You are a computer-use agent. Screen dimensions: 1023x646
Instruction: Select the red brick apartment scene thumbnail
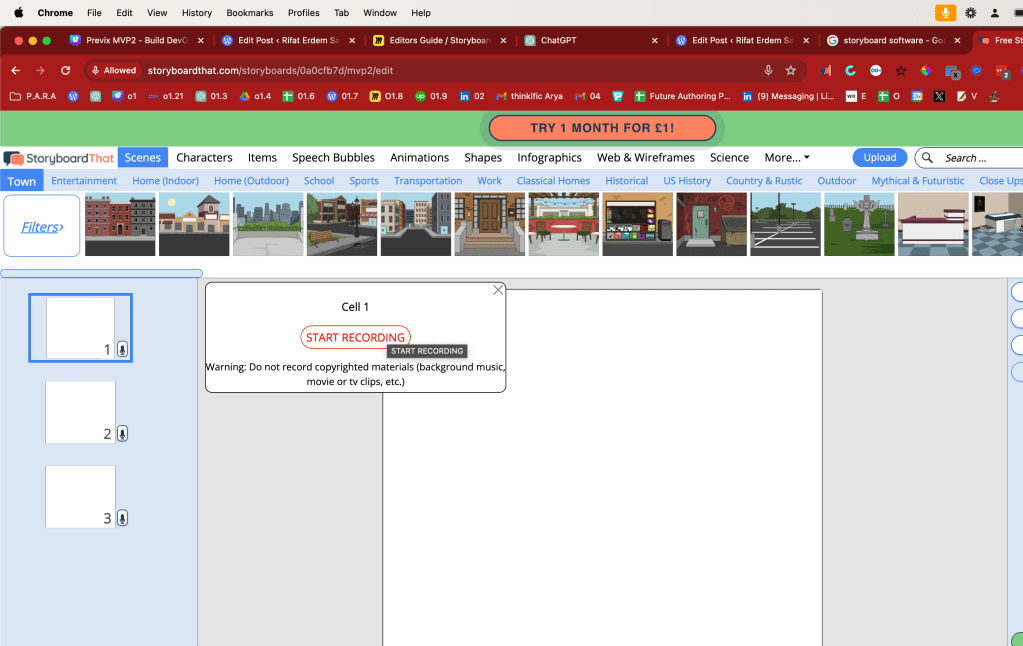point(121,224)
